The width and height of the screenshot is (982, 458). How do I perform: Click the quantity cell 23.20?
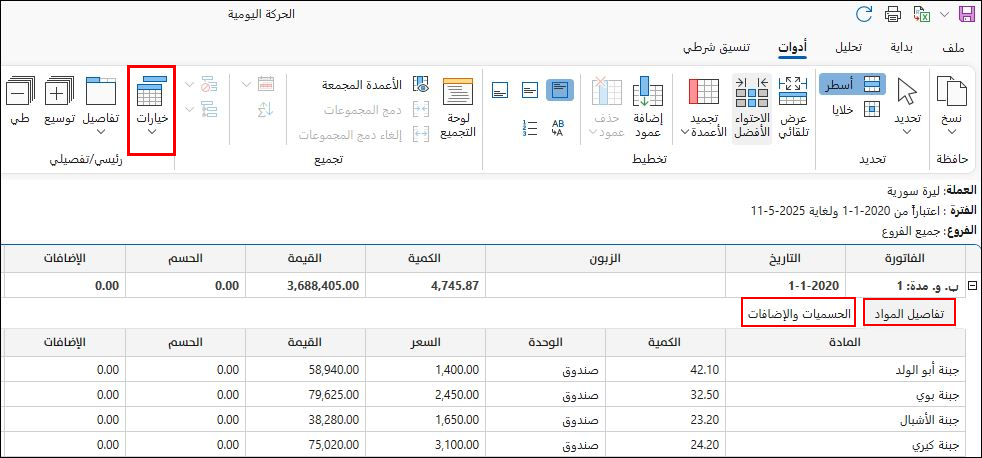point(665,420)
